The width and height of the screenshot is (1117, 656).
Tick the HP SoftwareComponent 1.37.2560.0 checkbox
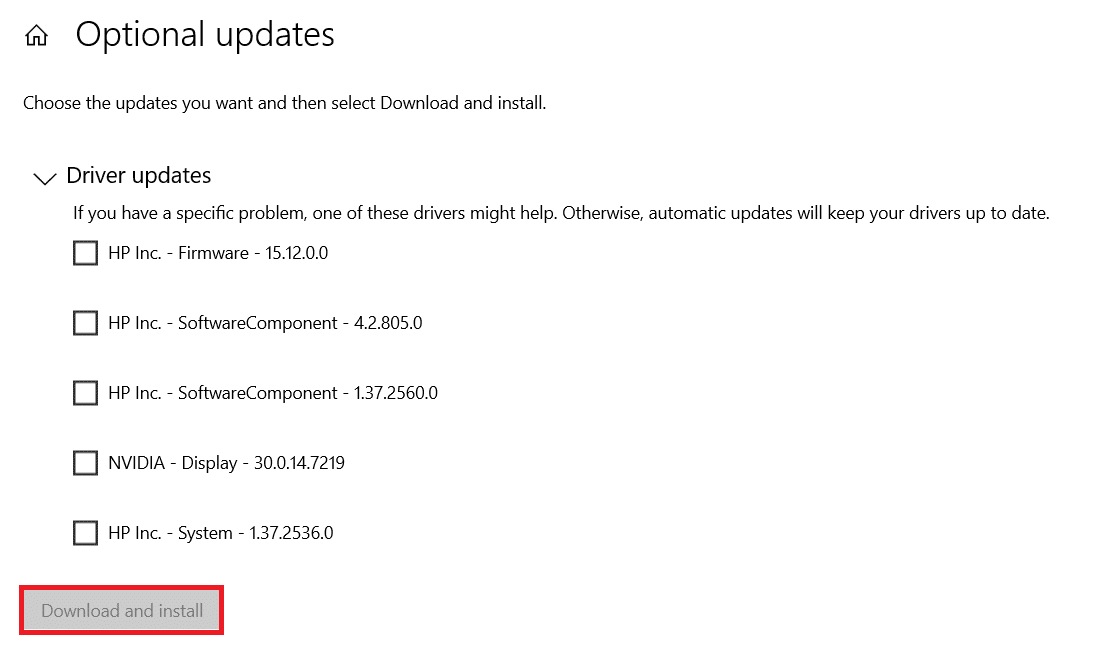[x=85, y=393]
